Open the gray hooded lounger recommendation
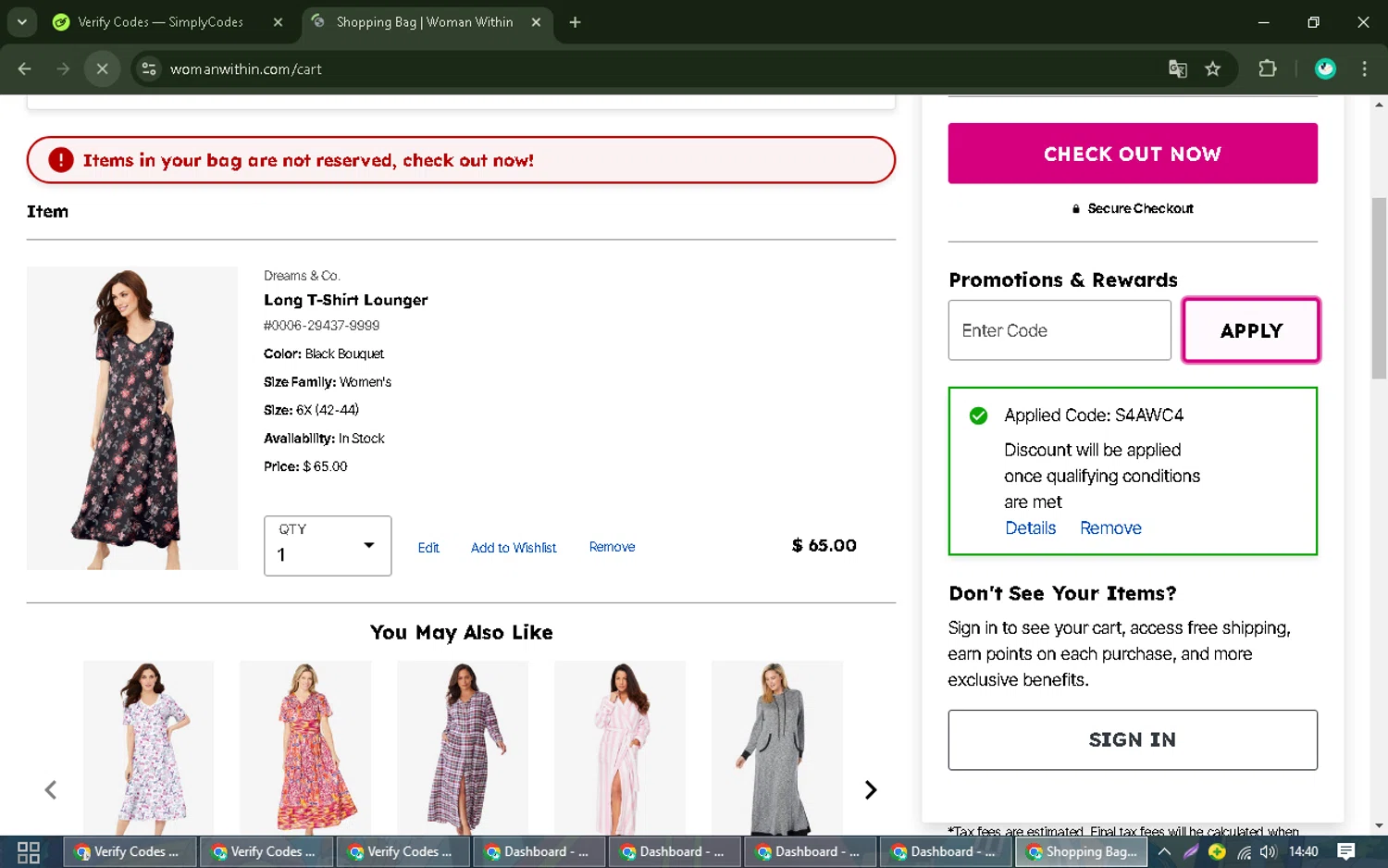This screenshot has height=868, width=1388. (777, 748)
